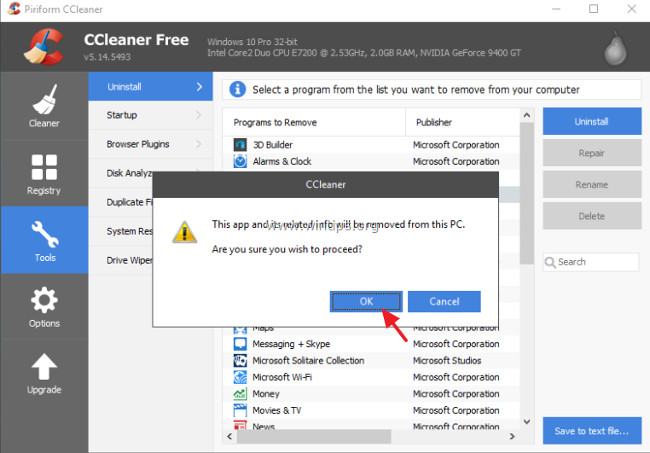Viewport: 650px width, 453px height.
Task: Click the horizontal scrollbar thumb
Action: [314, 436]
